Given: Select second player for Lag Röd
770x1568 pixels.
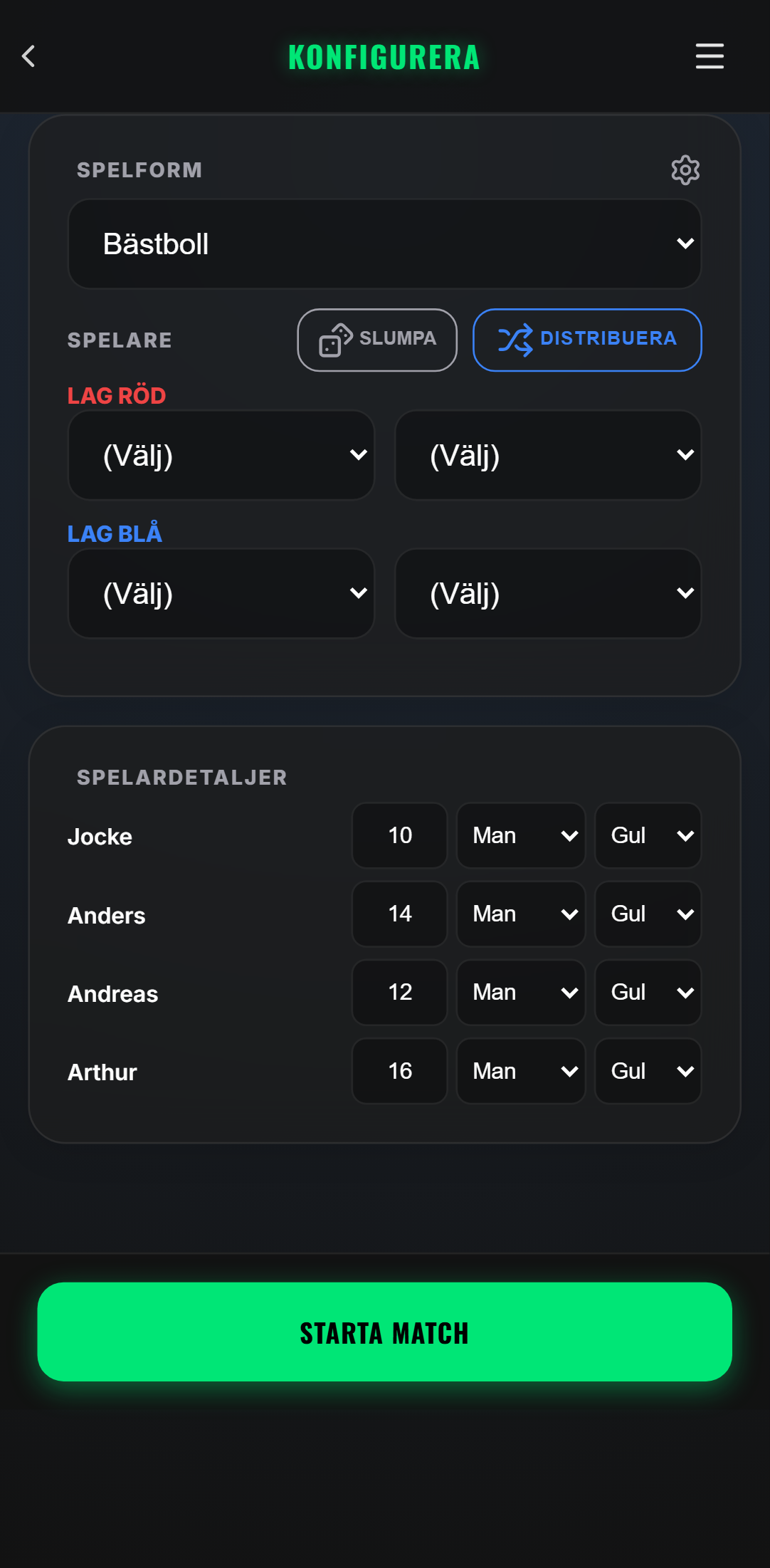Looking at the screenshot, I should (548, 455).
